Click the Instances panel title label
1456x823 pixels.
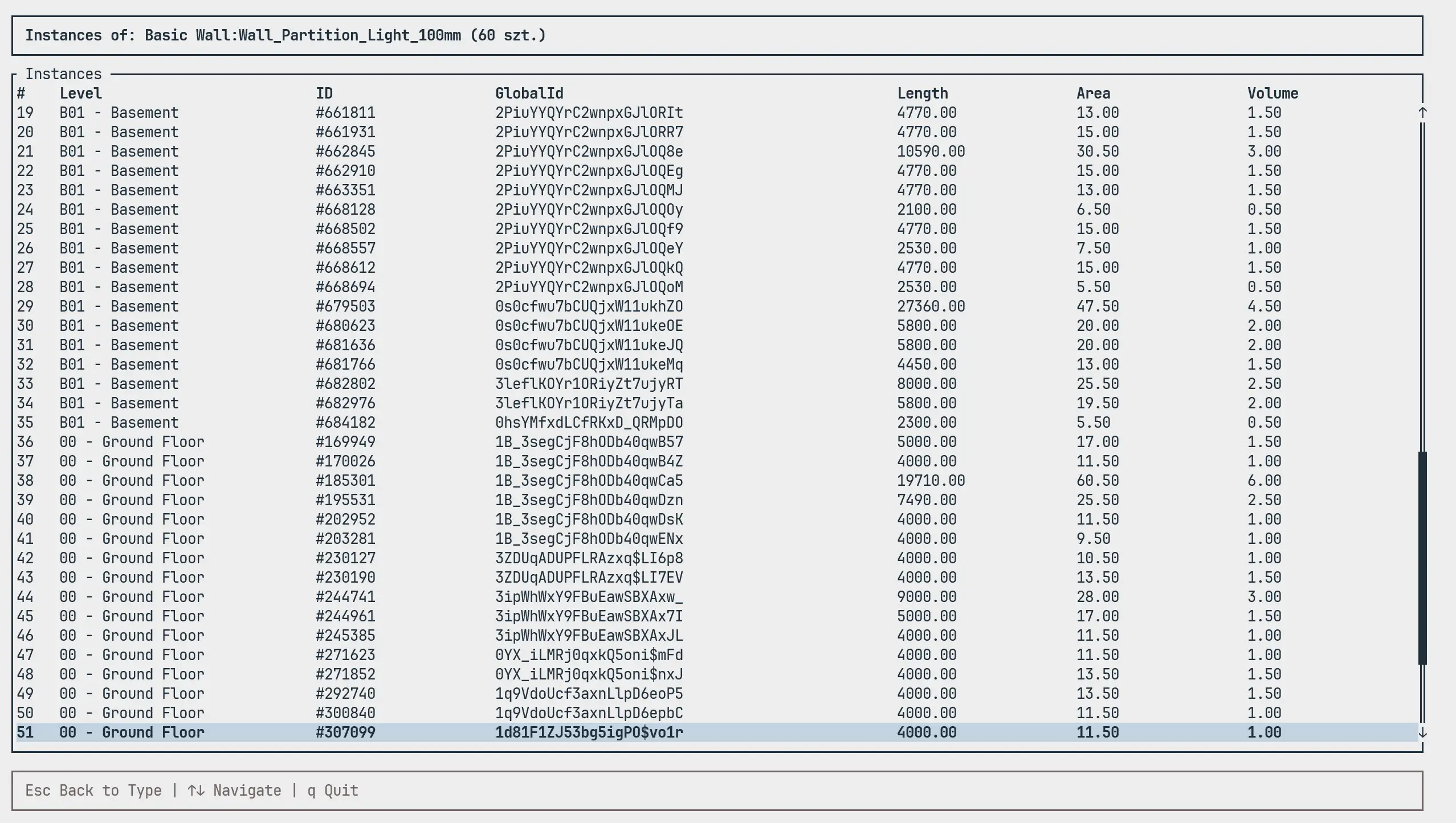click(64, 73)
